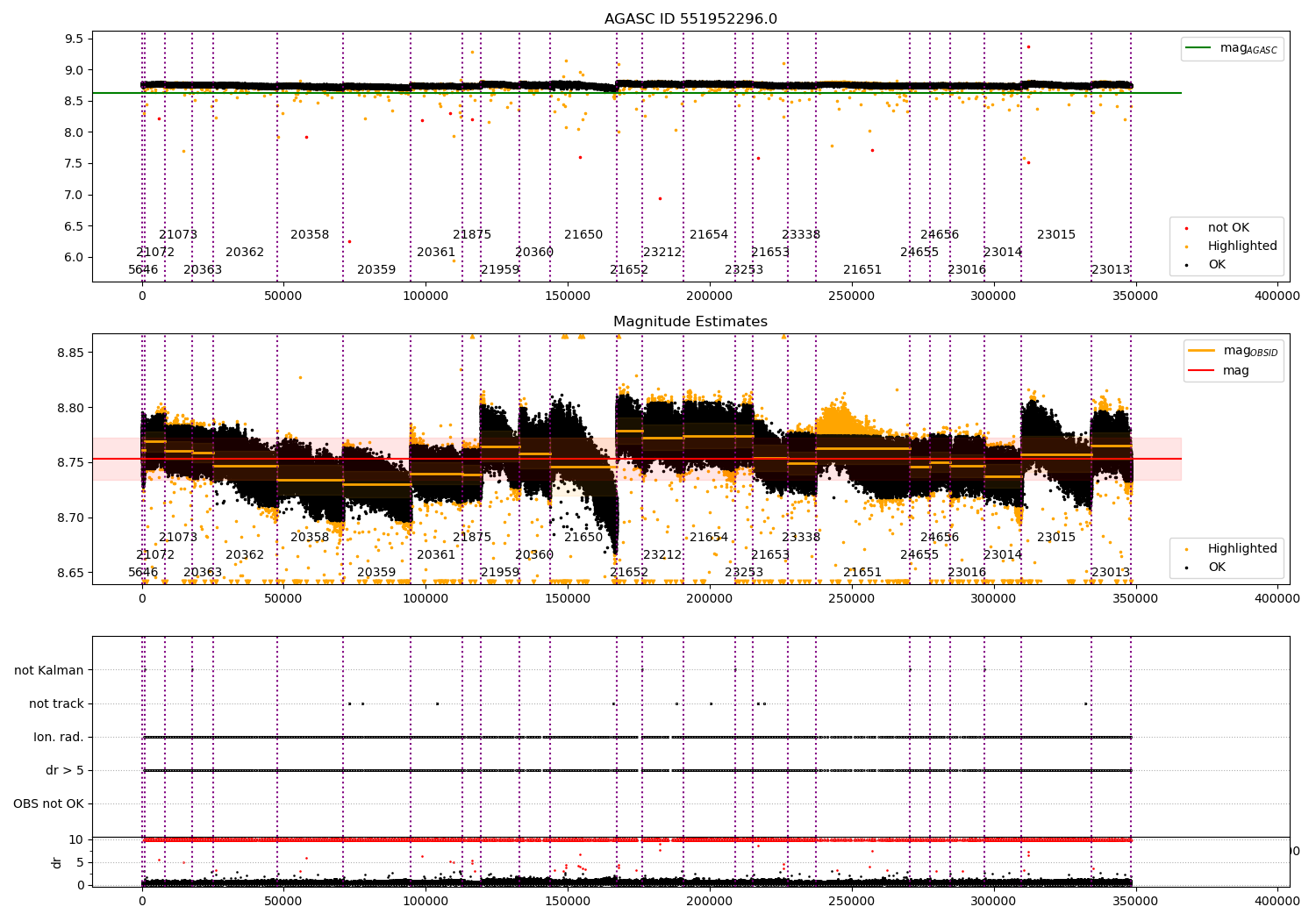This screenshot has height=921, width=1316.
Task: Click obsid 21653 in the Magnitude Estimates plot
Action: tap(770, 554)
